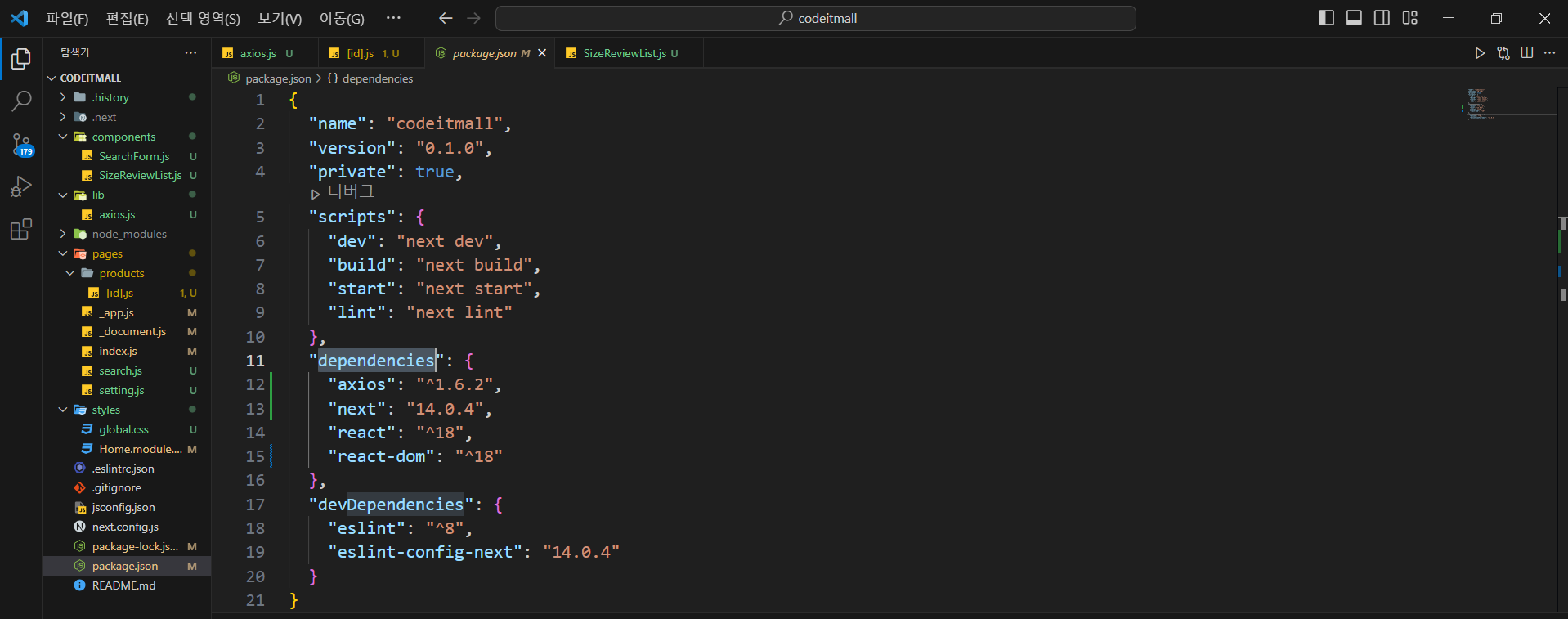Open _app.js file

[x=127, y=312]
